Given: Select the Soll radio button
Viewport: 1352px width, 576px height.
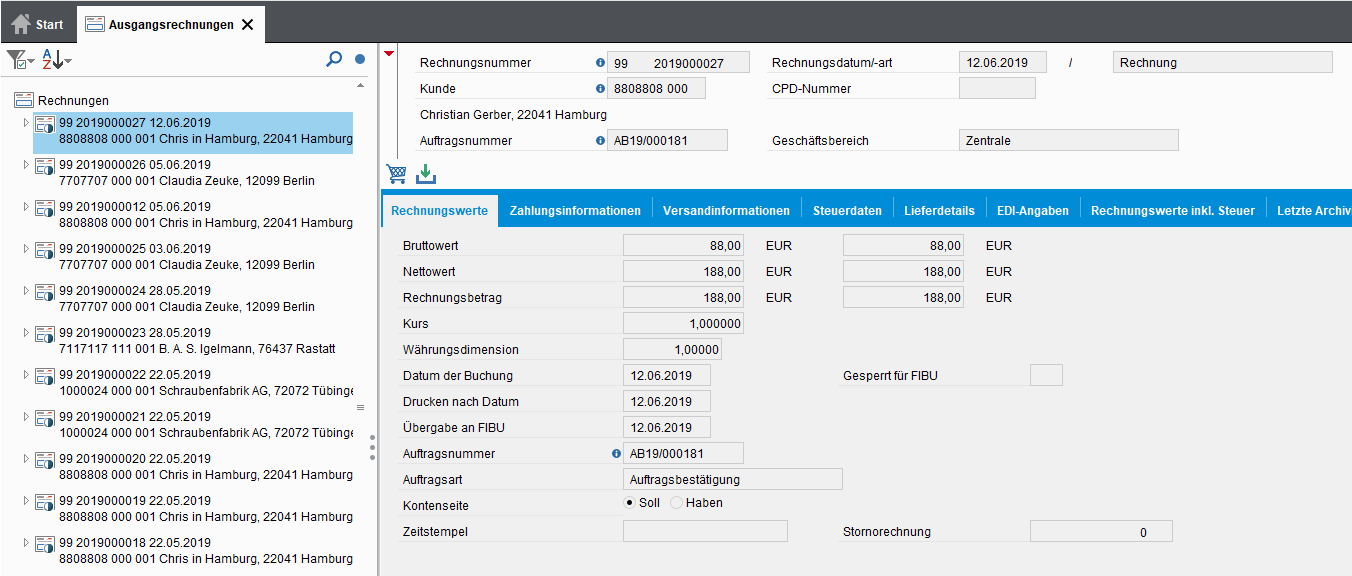Looking at the screenshot, I should pos(630,502).
